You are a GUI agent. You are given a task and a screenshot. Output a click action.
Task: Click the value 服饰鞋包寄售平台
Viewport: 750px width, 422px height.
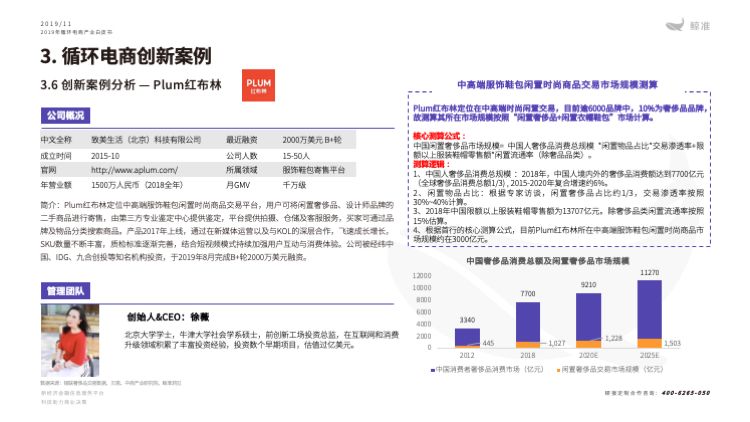click(x=314, y=170)
